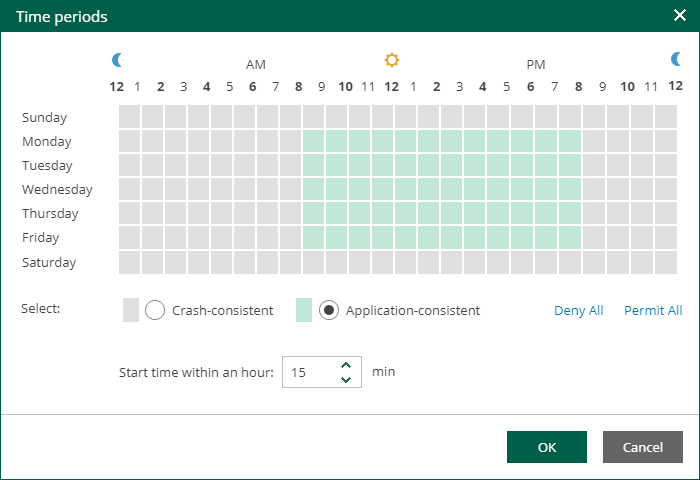This screenshot has height=480, width=700.
Task: Click the Deny All link
Action: pyautogui.click(x=578, y=310)
